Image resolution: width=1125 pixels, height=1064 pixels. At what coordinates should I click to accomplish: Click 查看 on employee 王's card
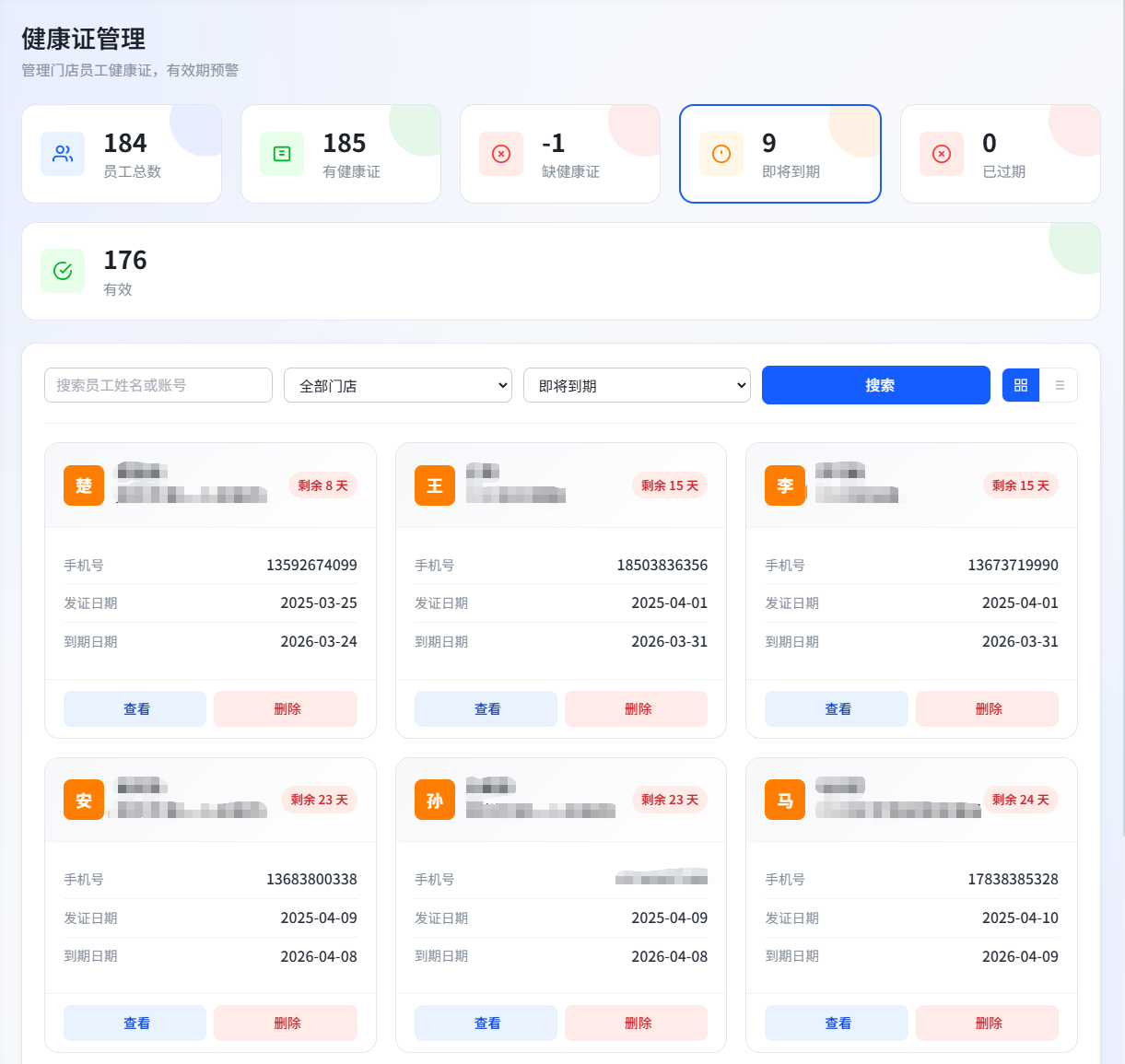tap(486, 708)
